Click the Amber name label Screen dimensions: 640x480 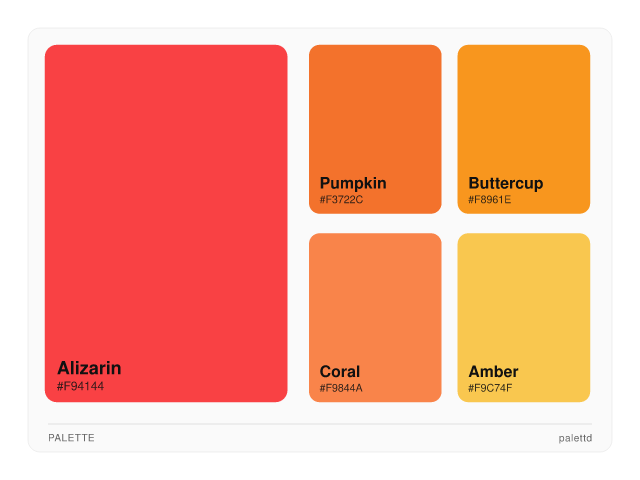[493, 372]
